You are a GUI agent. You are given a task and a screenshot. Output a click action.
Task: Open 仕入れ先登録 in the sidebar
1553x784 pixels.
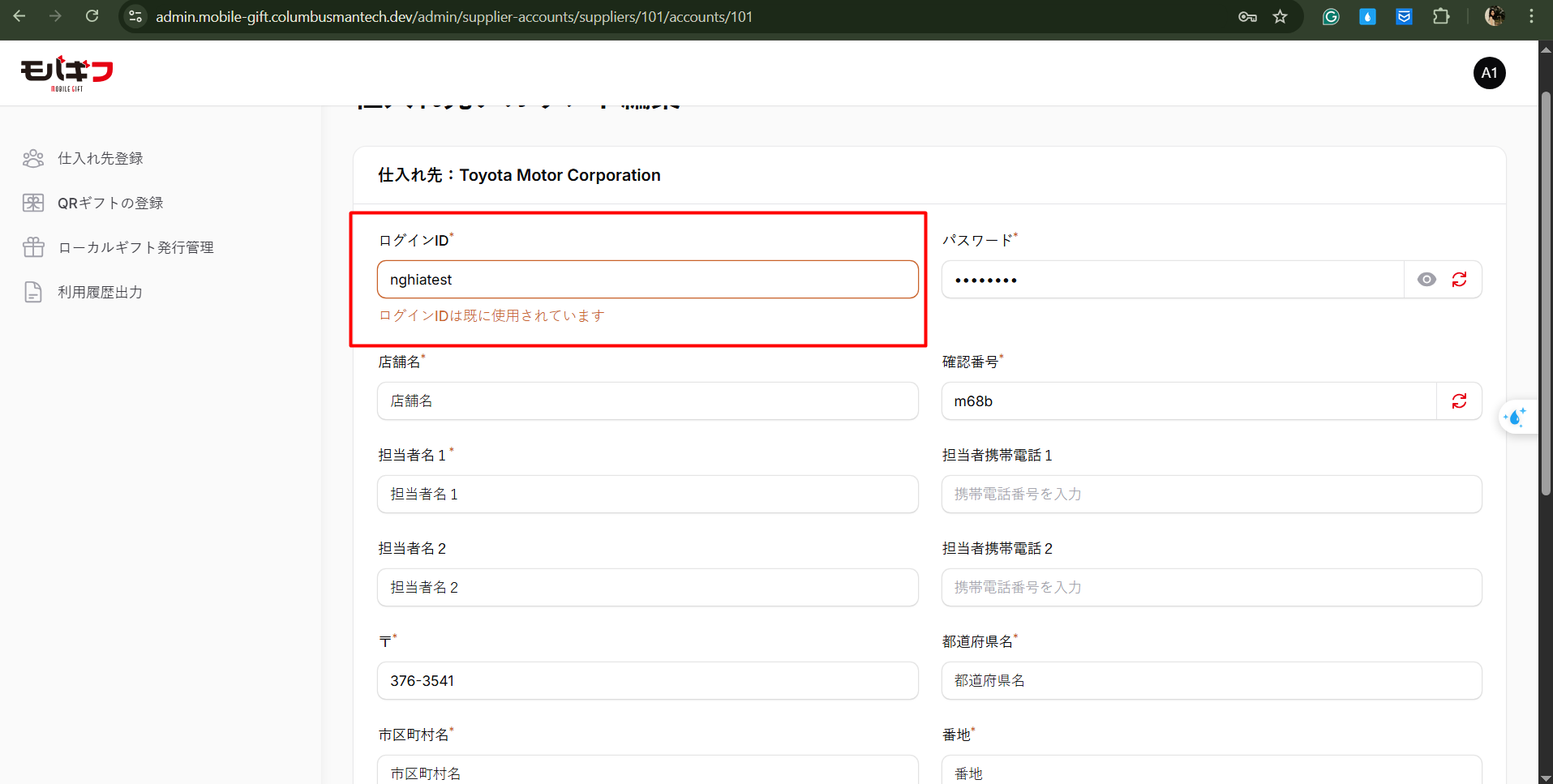pos(100,158)
